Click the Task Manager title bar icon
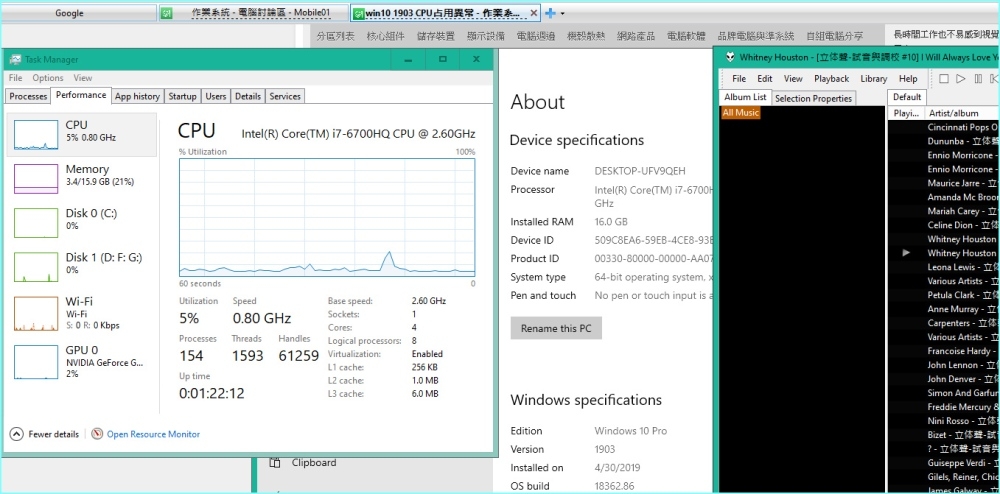The height and width of the screenshot is (494, 1000). pos(15,59)
